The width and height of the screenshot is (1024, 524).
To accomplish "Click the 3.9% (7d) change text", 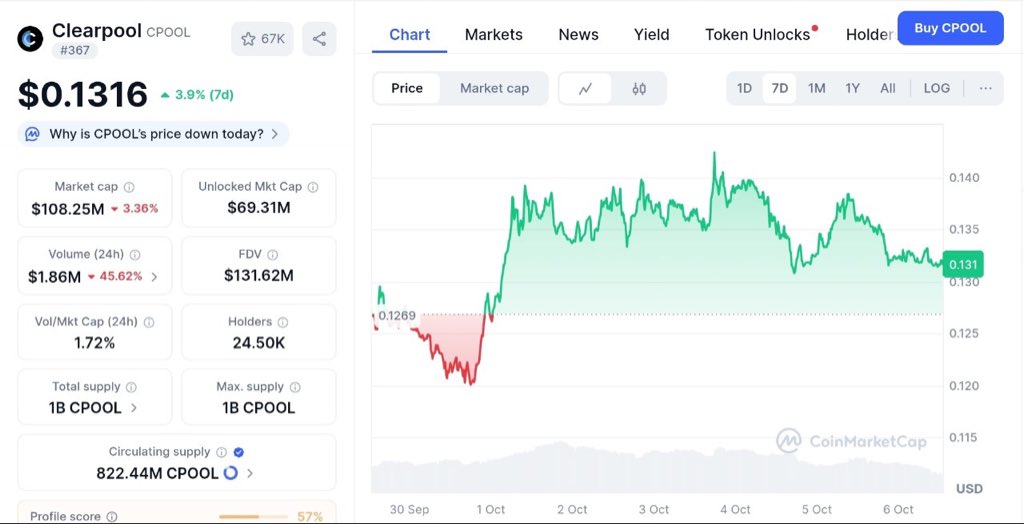I will (204, 95).
